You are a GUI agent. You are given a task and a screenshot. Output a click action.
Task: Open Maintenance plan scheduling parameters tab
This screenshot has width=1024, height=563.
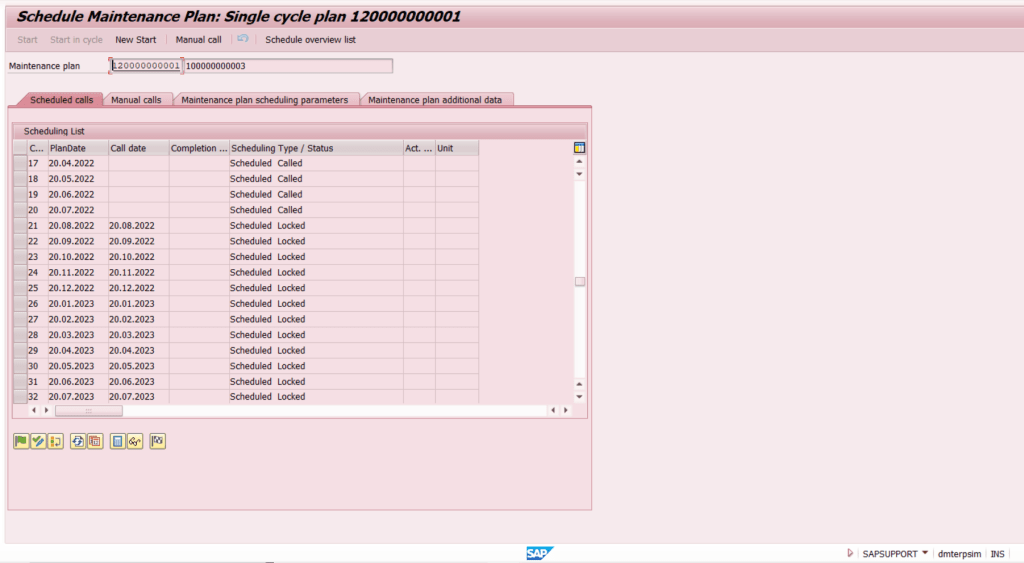tap(264, 100)
